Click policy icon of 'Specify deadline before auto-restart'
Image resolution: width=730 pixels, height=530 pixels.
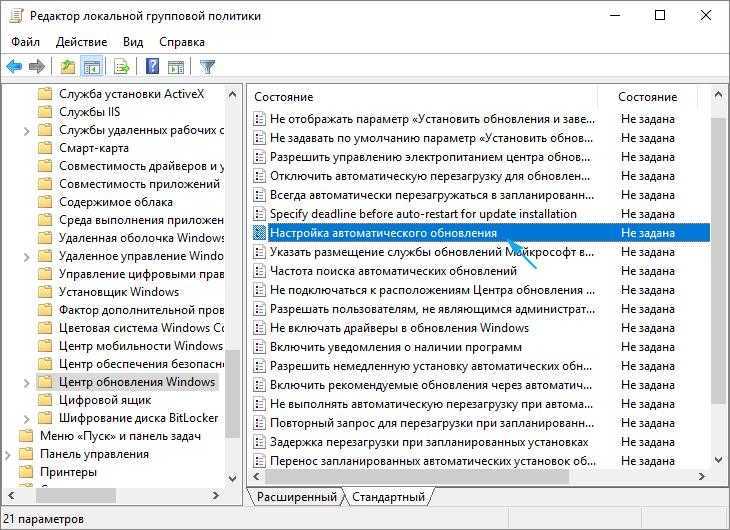(x=259, y=214)
